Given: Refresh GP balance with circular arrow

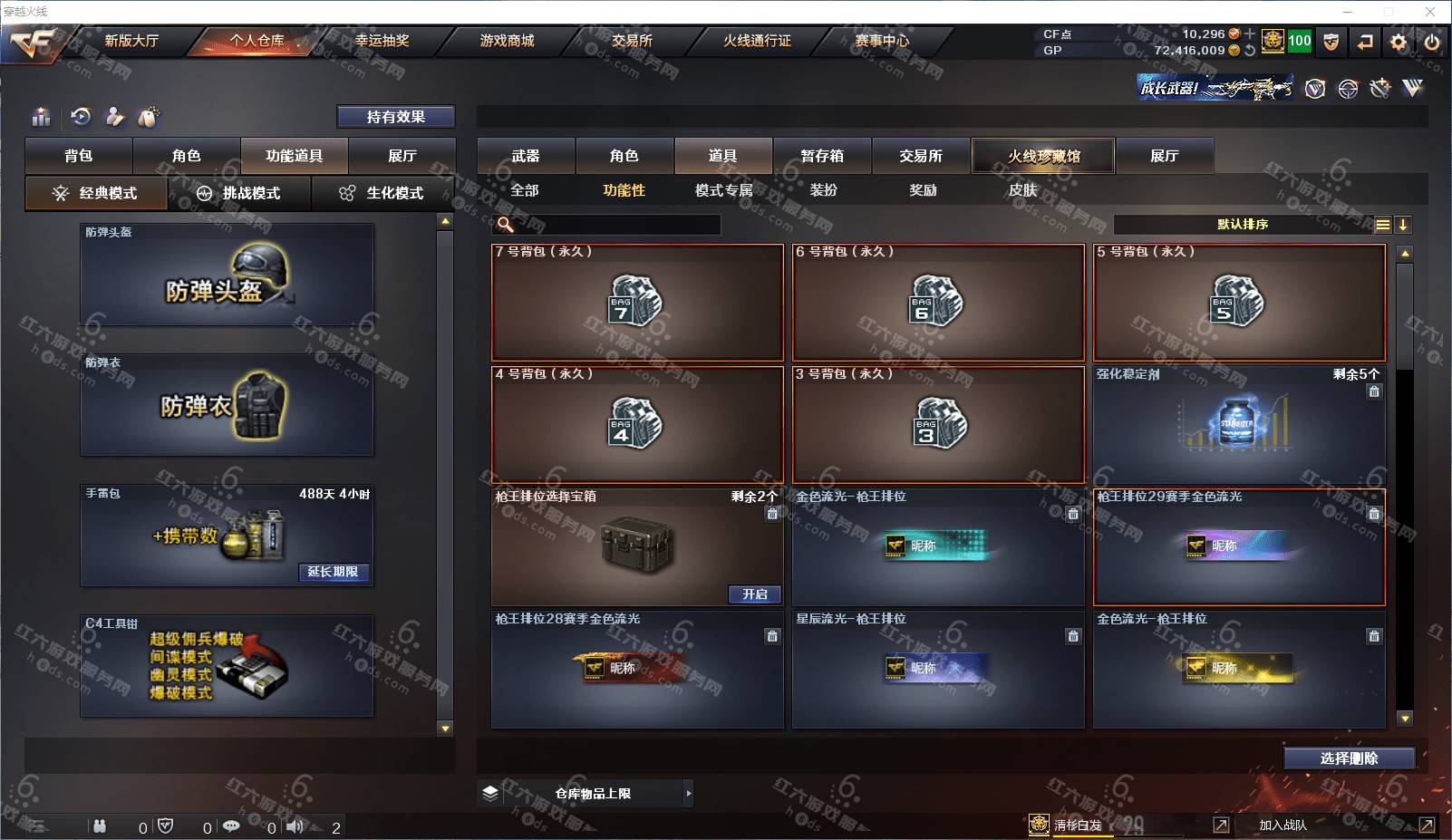Looking at the screenshot, I should 1250,51.
